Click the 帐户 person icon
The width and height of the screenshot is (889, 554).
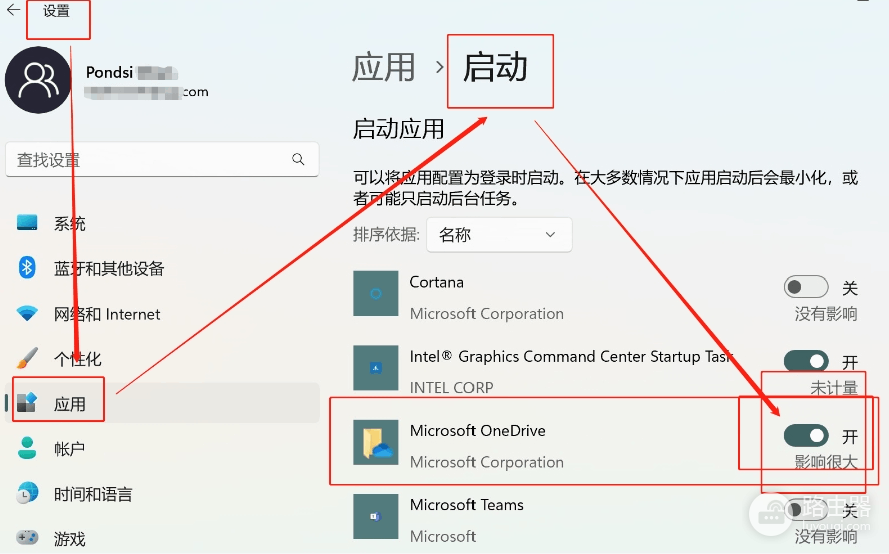(x=27, y=448)
